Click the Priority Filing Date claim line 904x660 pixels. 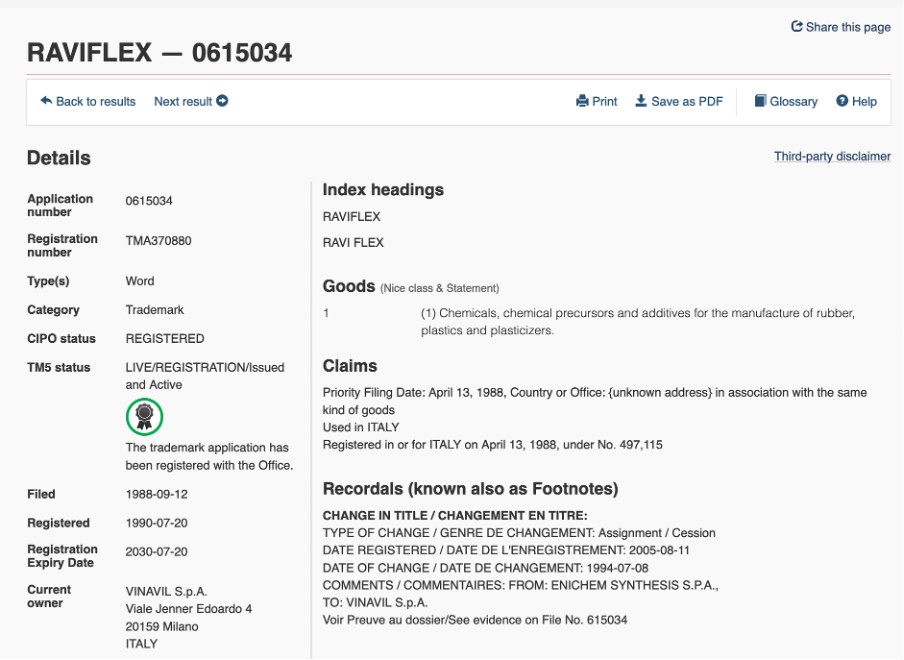pyautogui.click(x=595, y=401)
